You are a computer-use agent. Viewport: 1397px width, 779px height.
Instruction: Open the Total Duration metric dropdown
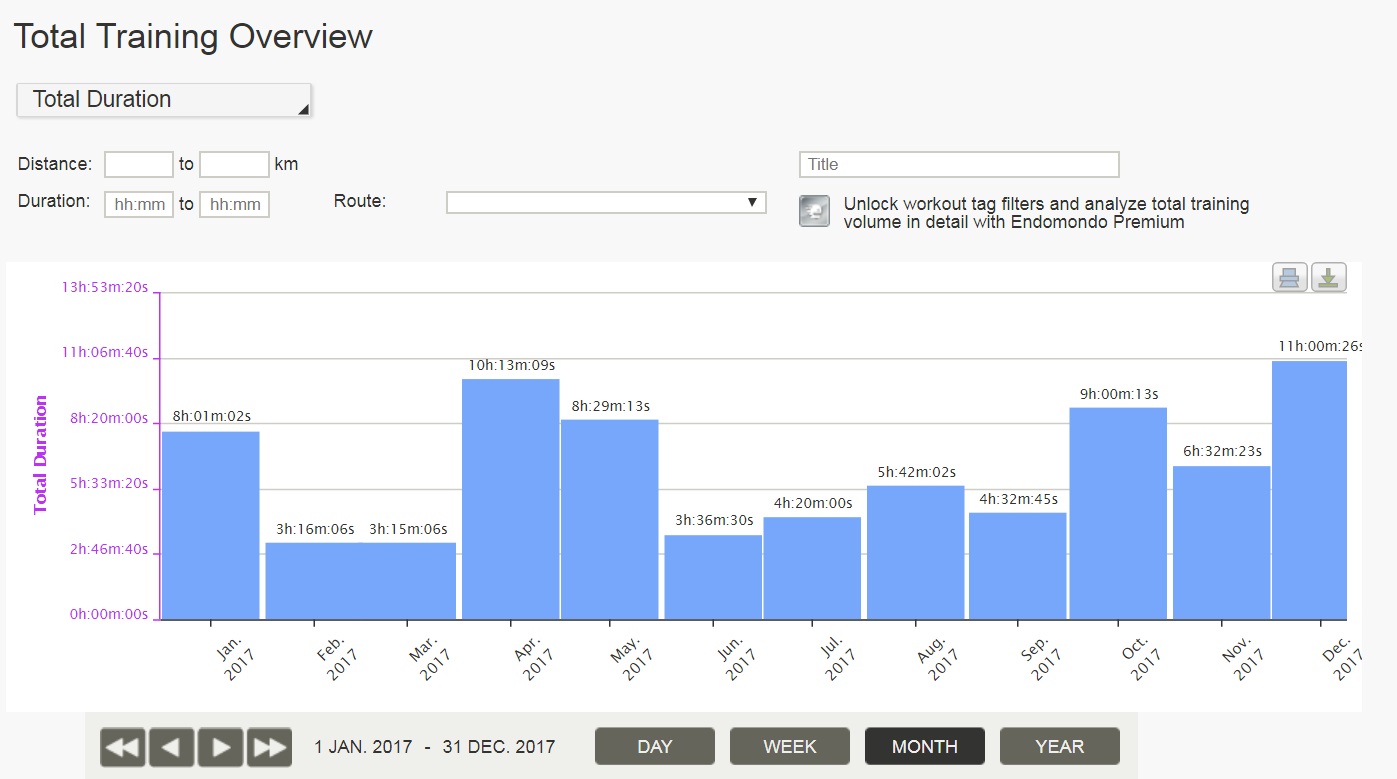click(164, 100)
